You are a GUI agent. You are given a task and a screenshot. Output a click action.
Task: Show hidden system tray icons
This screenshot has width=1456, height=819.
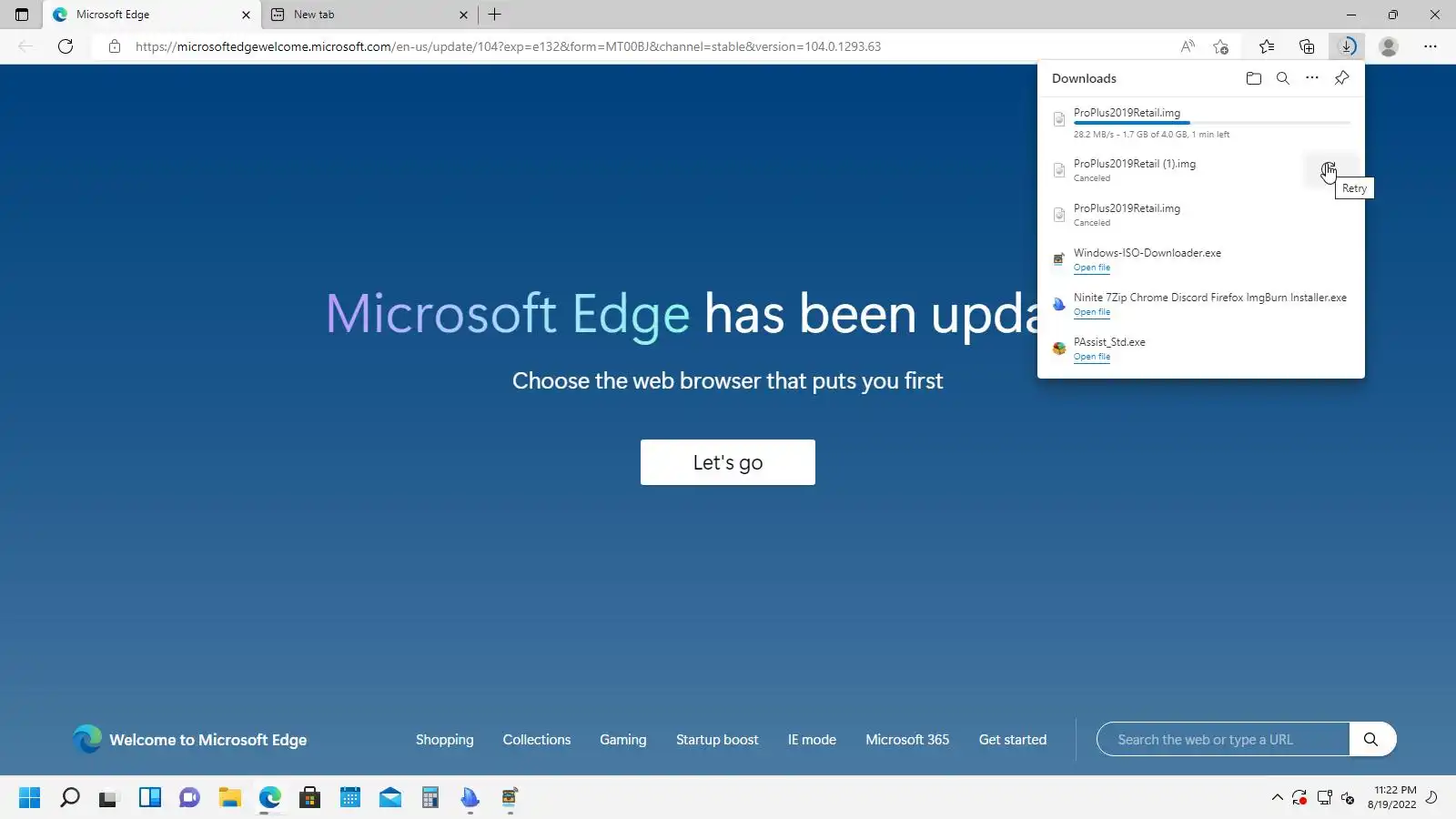pyautogui.click(x=1277, y=798)
